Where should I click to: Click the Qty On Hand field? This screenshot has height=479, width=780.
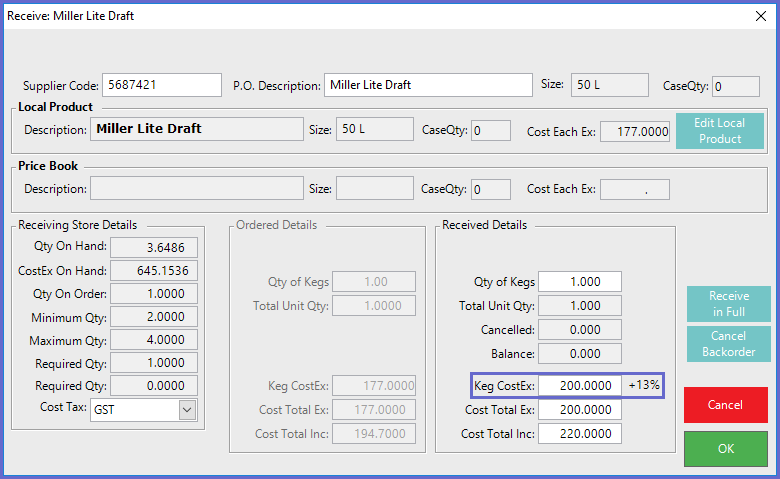pyautogui.click(x=154, y=248)
